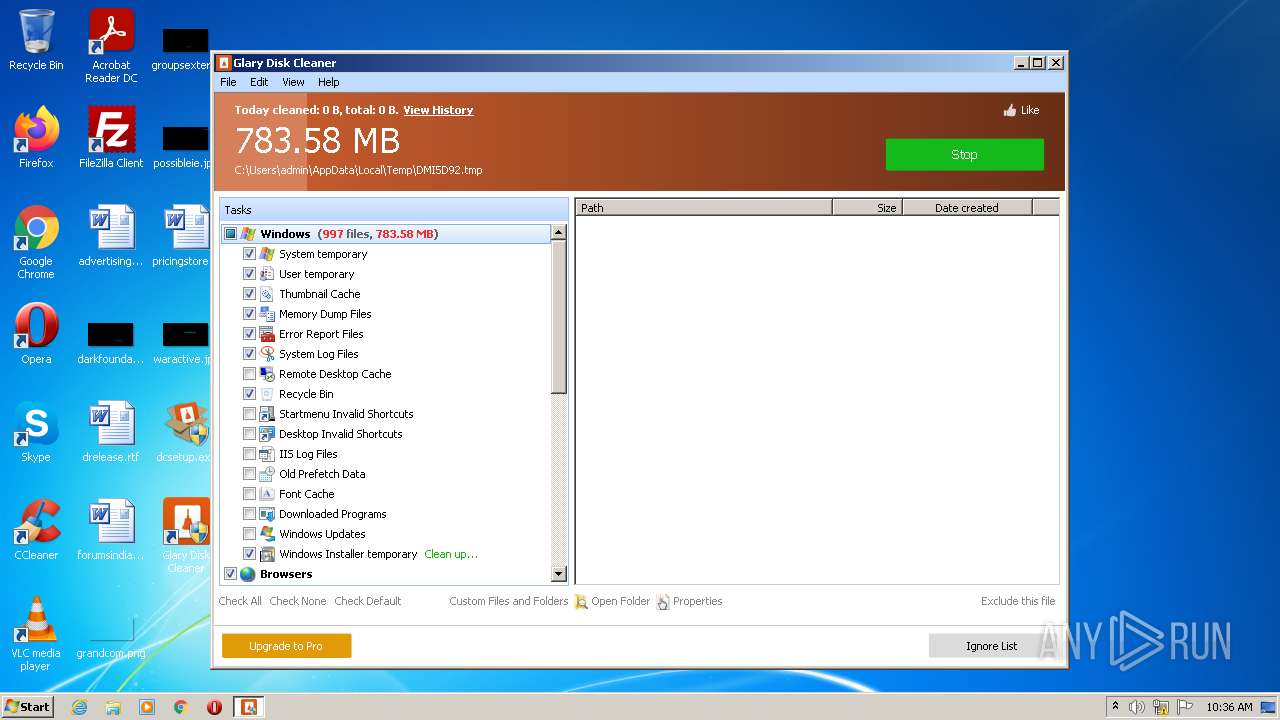Viewport: 1280px width, 720px height.
Task: Click the Old Prefetch Data icon
Action: (267, 474)
